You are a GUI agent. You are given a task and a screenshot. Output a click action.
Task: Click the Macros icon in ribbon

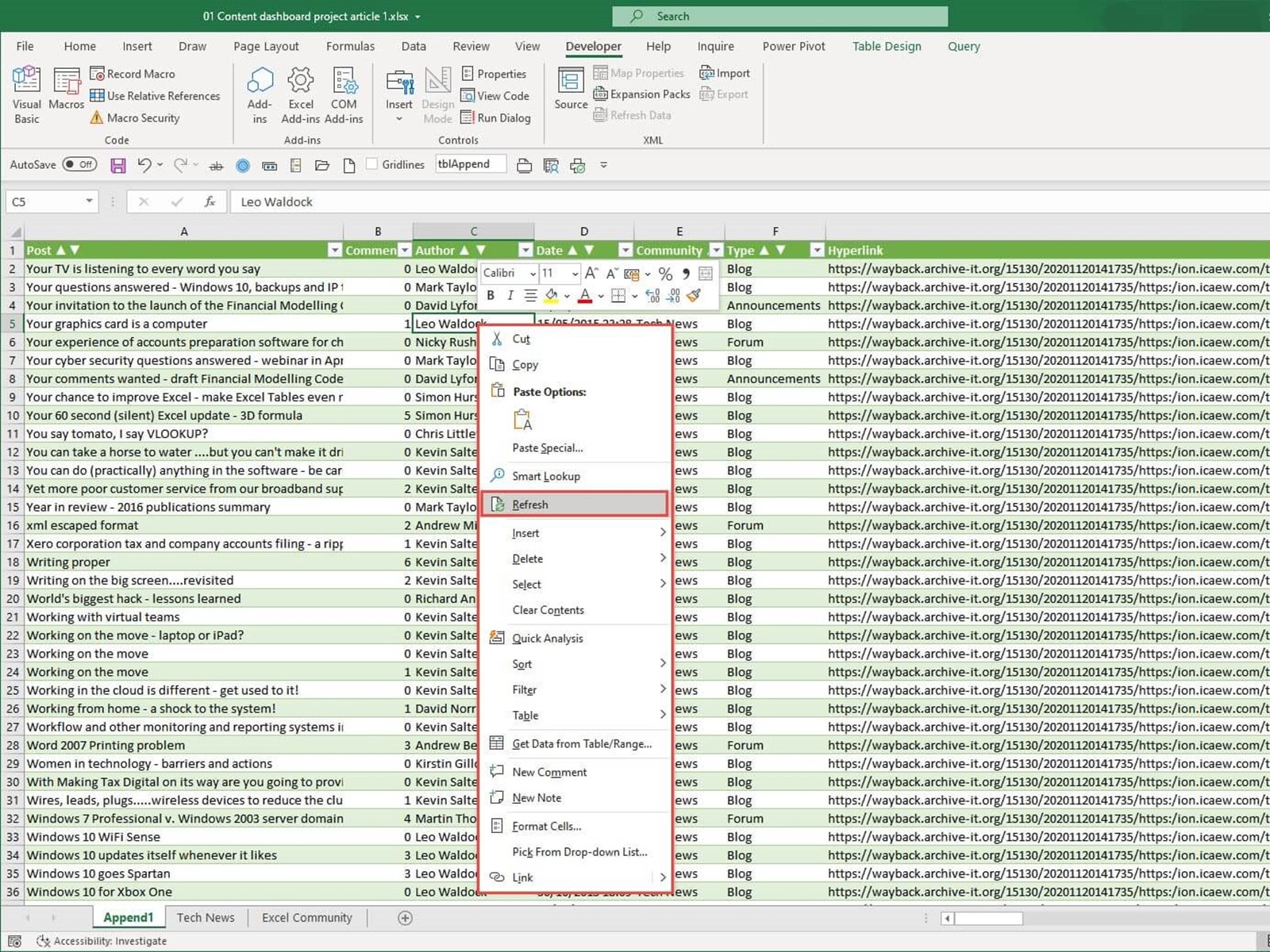[66, 89]
